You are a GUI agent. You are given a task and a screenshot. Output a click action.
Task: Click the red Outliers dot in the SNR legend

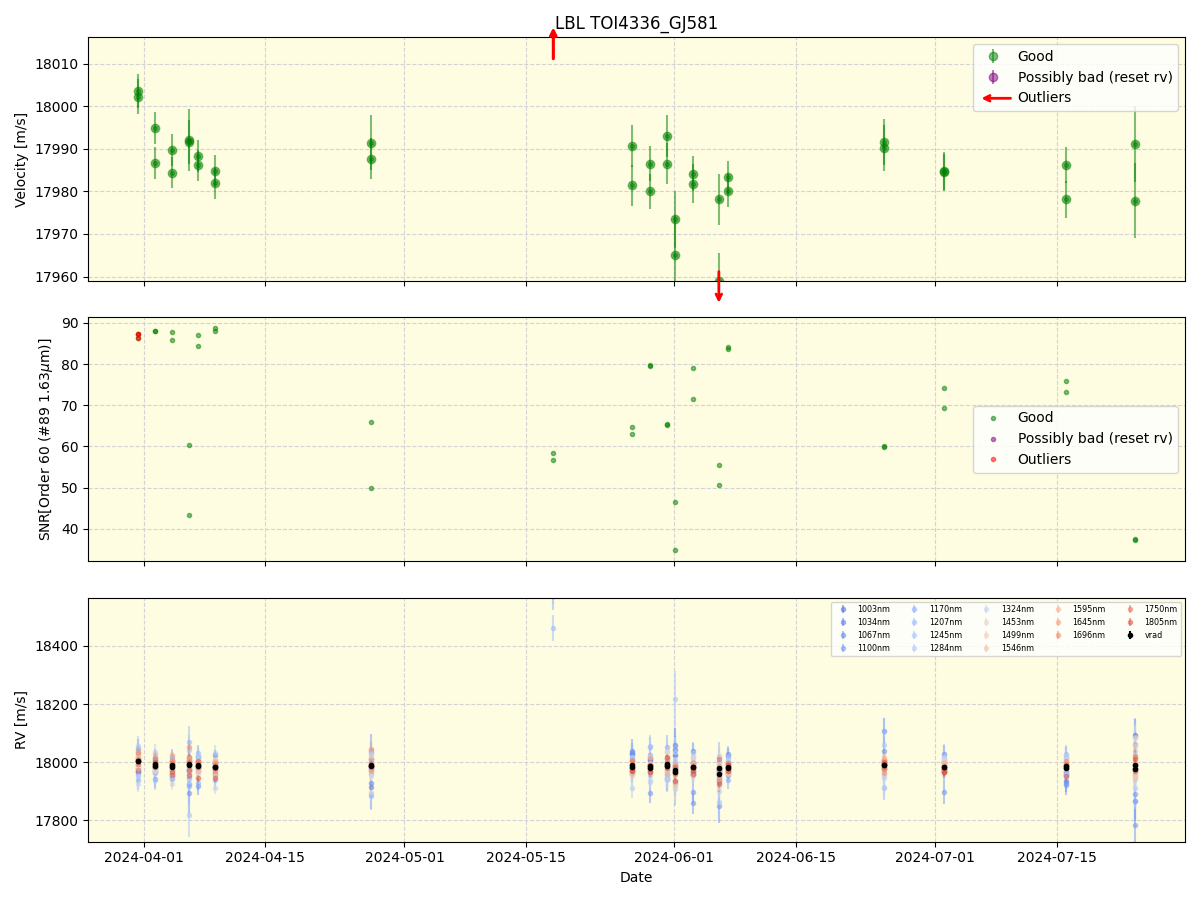click(x=993, y=460)
